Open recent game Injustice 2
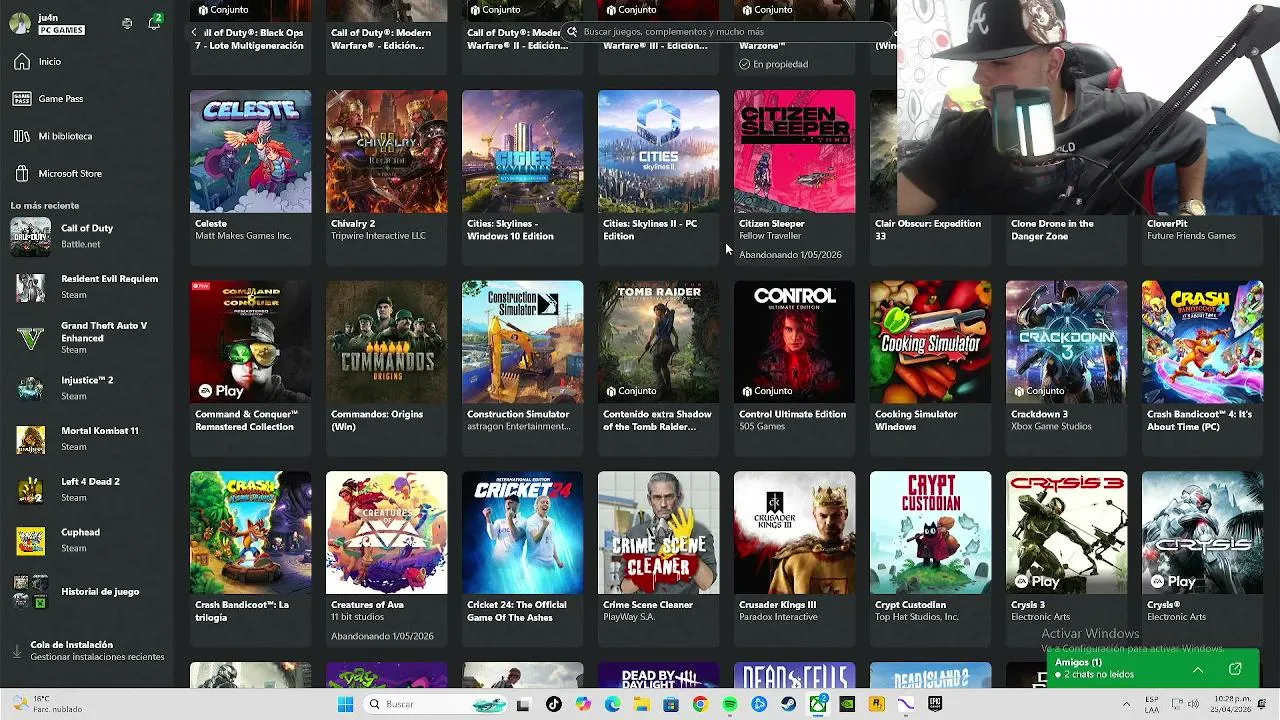The height and width of the screenshot is (720, 1280). point(86,388)
